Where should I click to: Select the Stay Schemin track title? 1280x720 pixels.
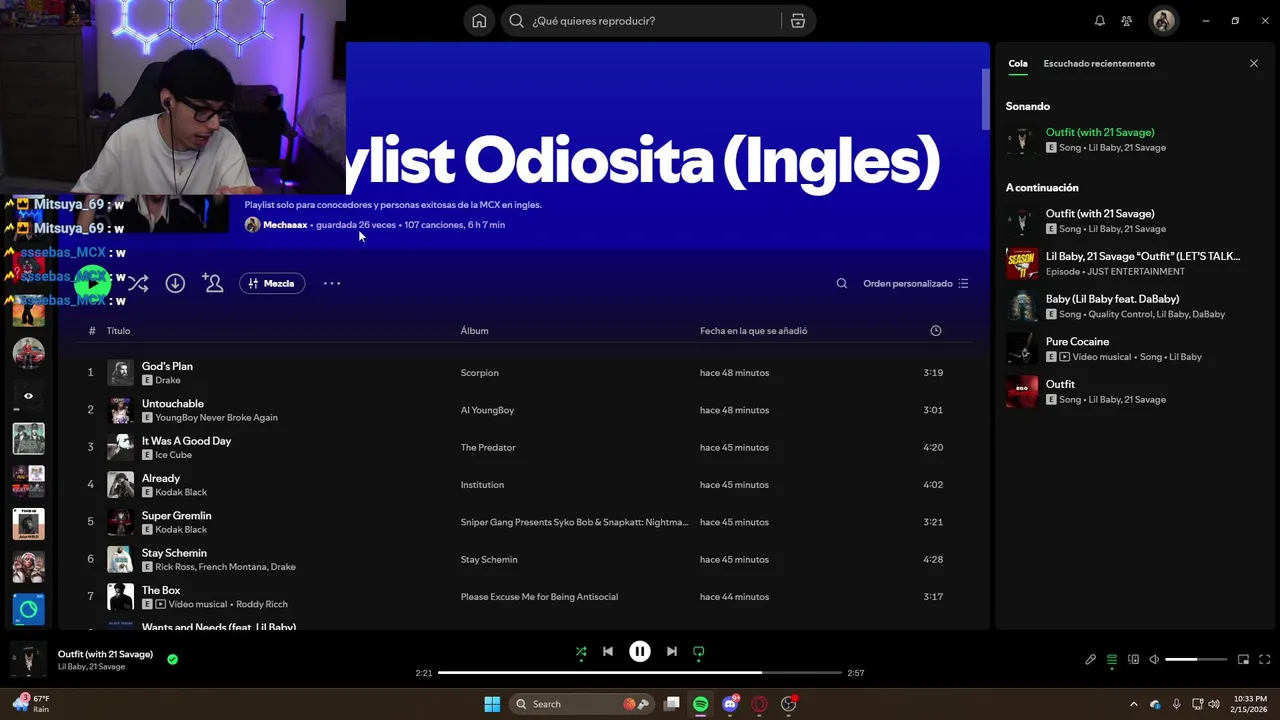[x=174, y=553]
